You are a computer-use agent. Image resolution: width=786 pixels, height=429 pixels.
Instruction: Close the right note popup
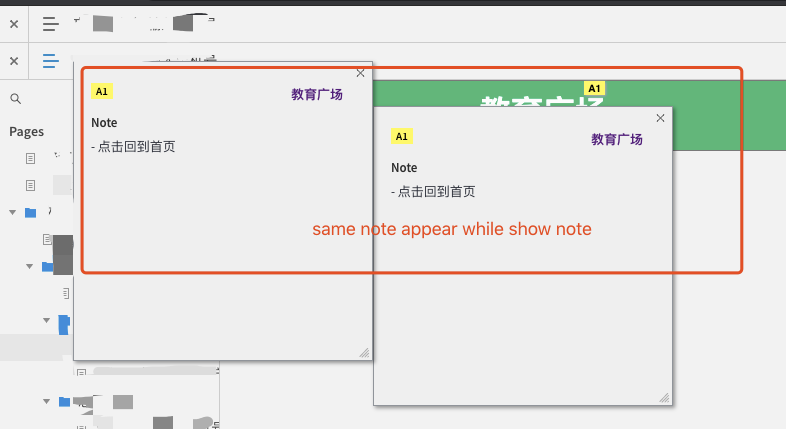point(660,118)
